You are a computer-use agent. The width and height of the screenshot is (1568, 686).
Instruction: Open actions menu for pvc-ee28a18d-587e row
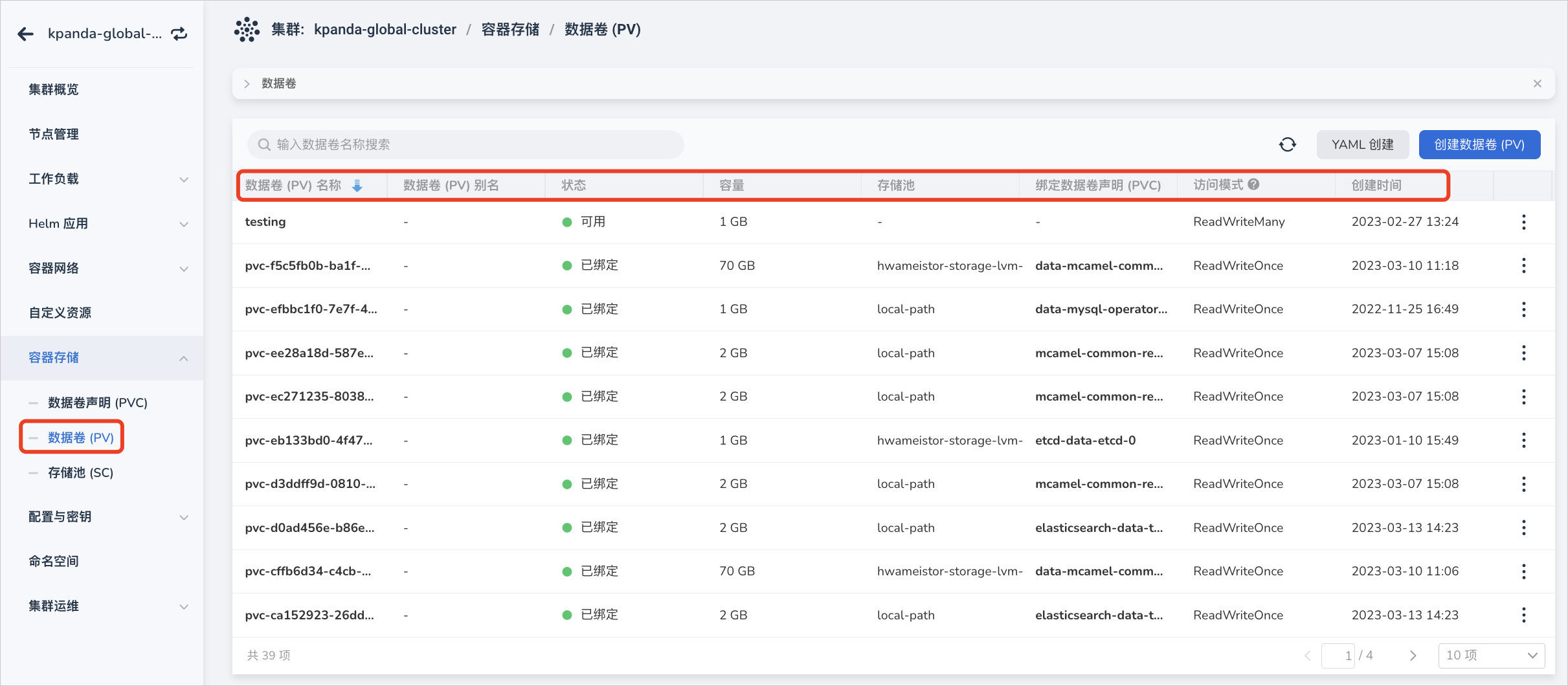coord(1524,353)
